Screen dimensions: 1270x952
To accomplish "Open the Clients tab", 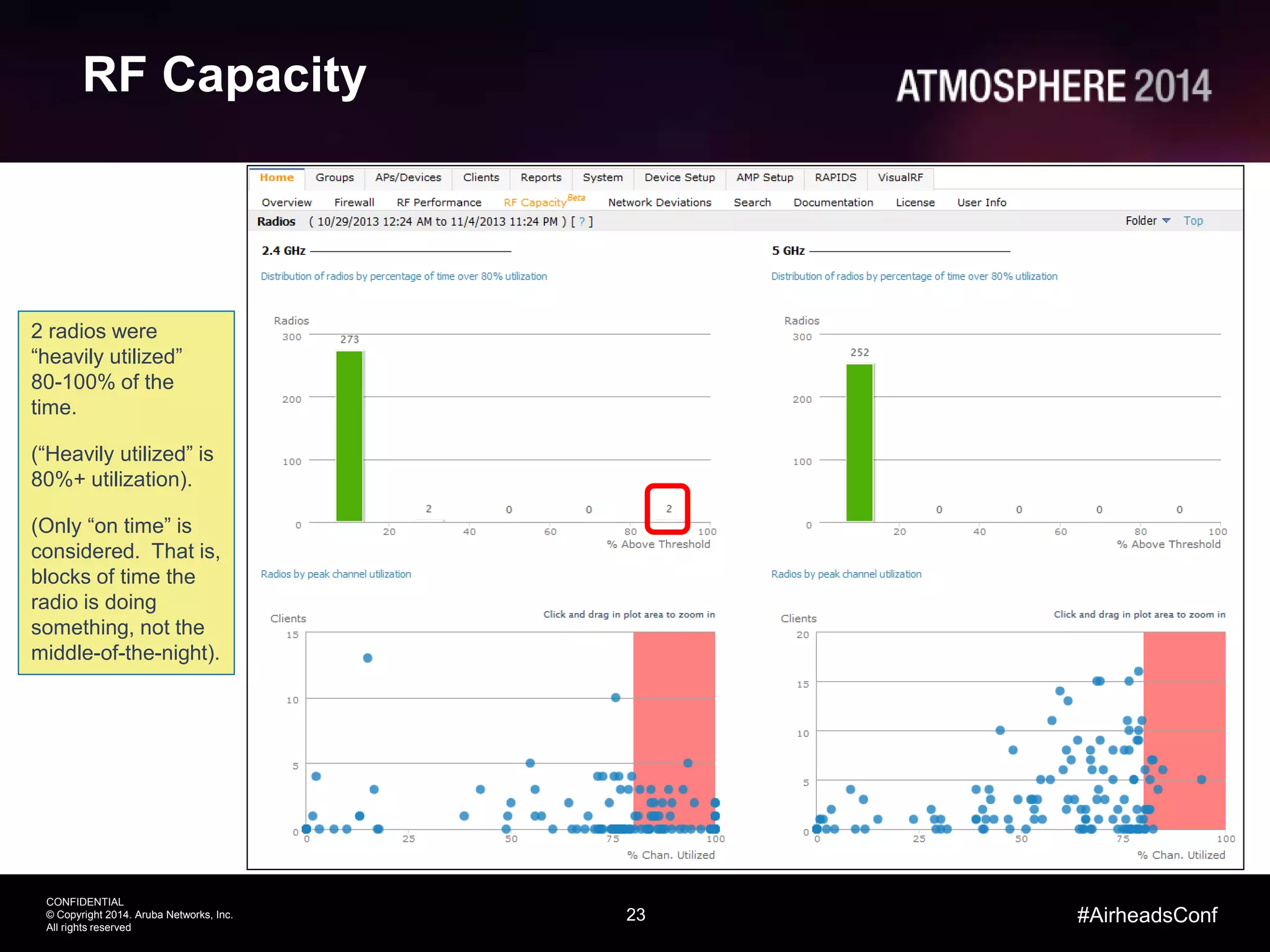I will (x=481, y=178).
